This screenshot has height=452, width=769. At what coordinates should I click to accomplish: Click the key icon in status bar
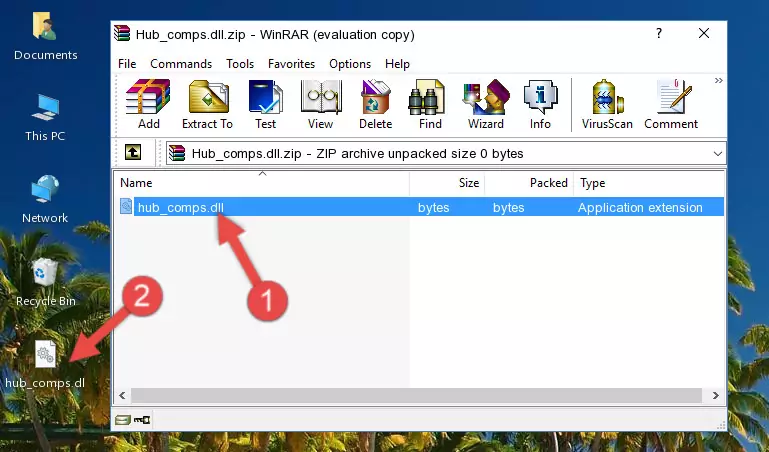142,419
